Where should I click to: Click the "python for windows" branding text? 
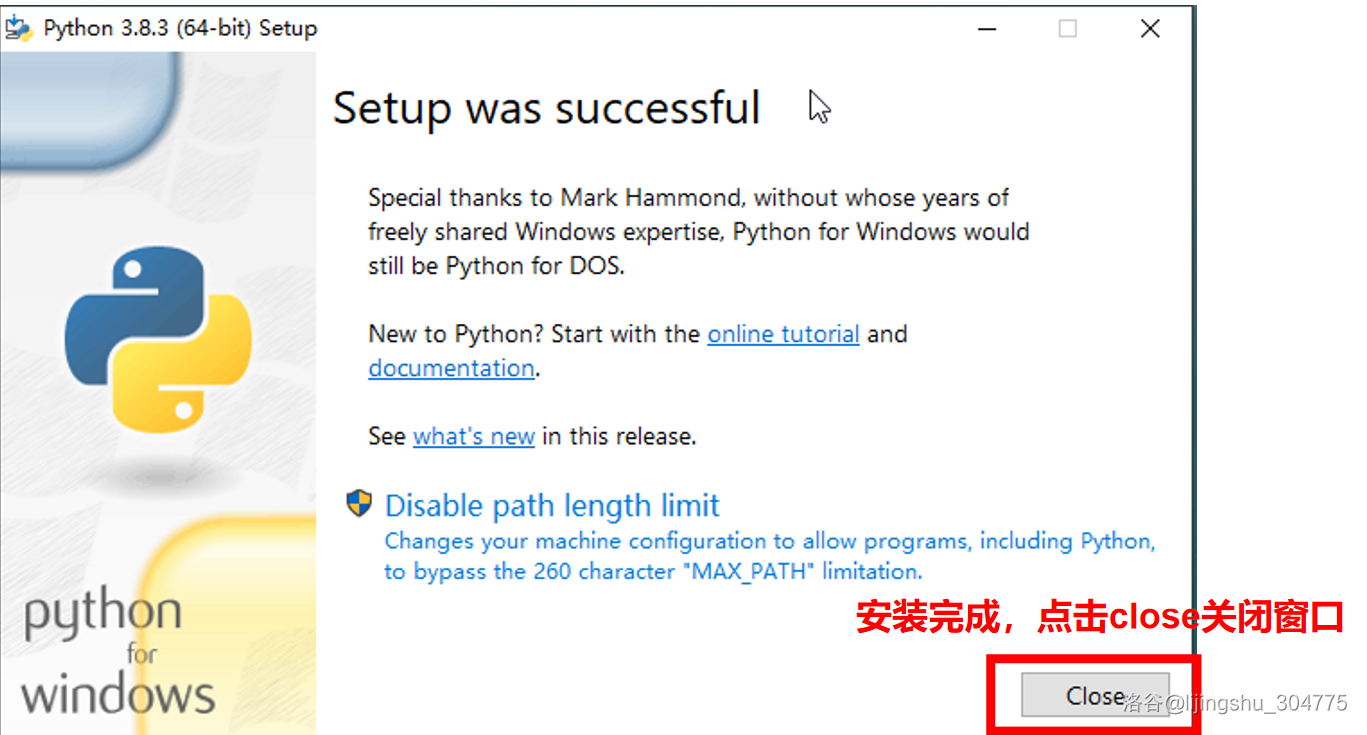[x=117, y=653]
